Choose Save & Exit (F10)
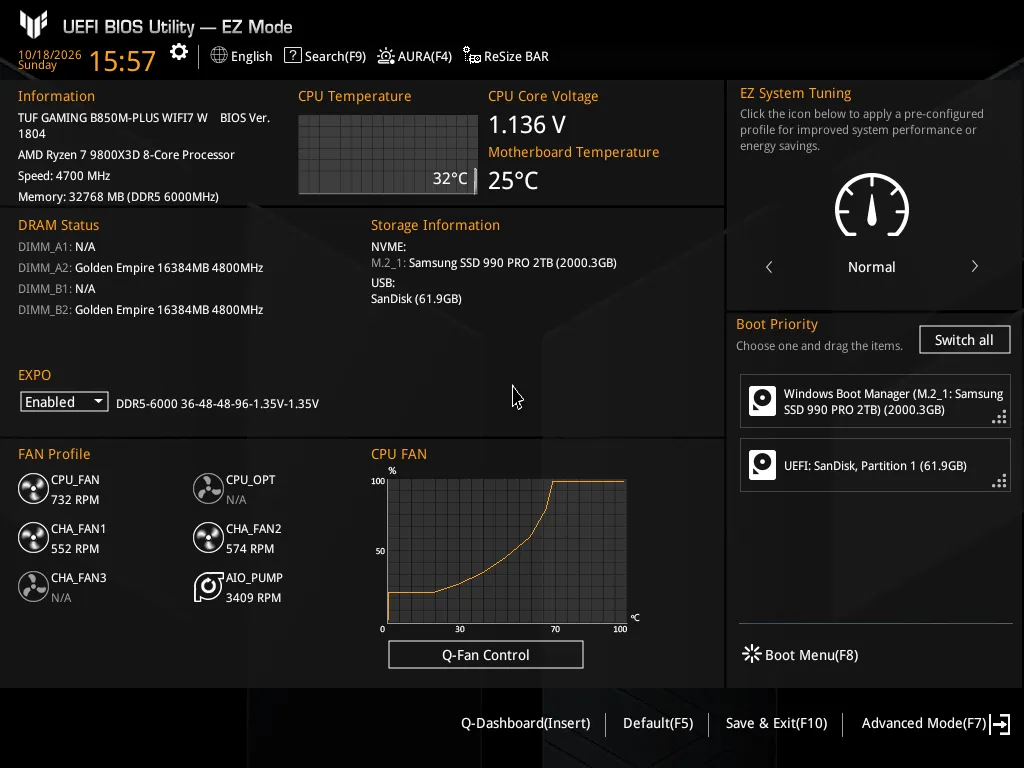Screen dimensions: 1024x768 tap(776, 723)
